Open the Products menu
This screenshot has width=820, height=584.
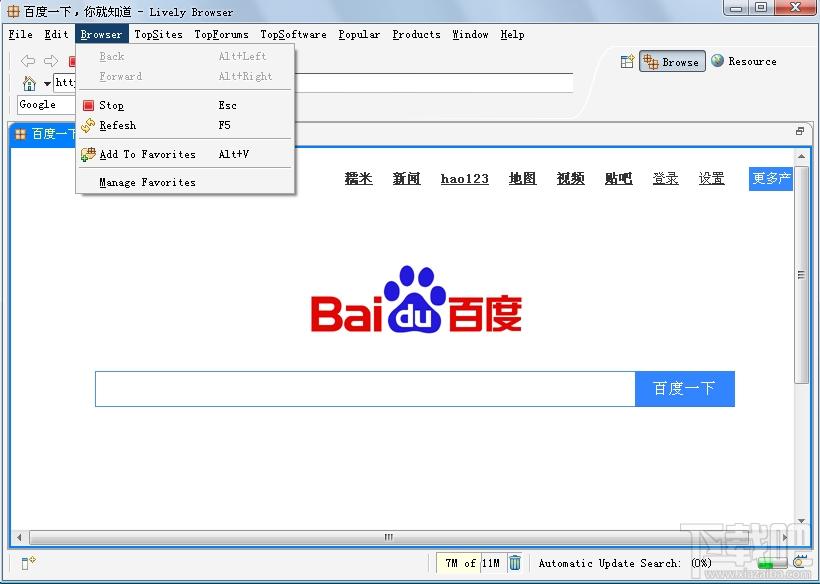(x=416, y=35)
